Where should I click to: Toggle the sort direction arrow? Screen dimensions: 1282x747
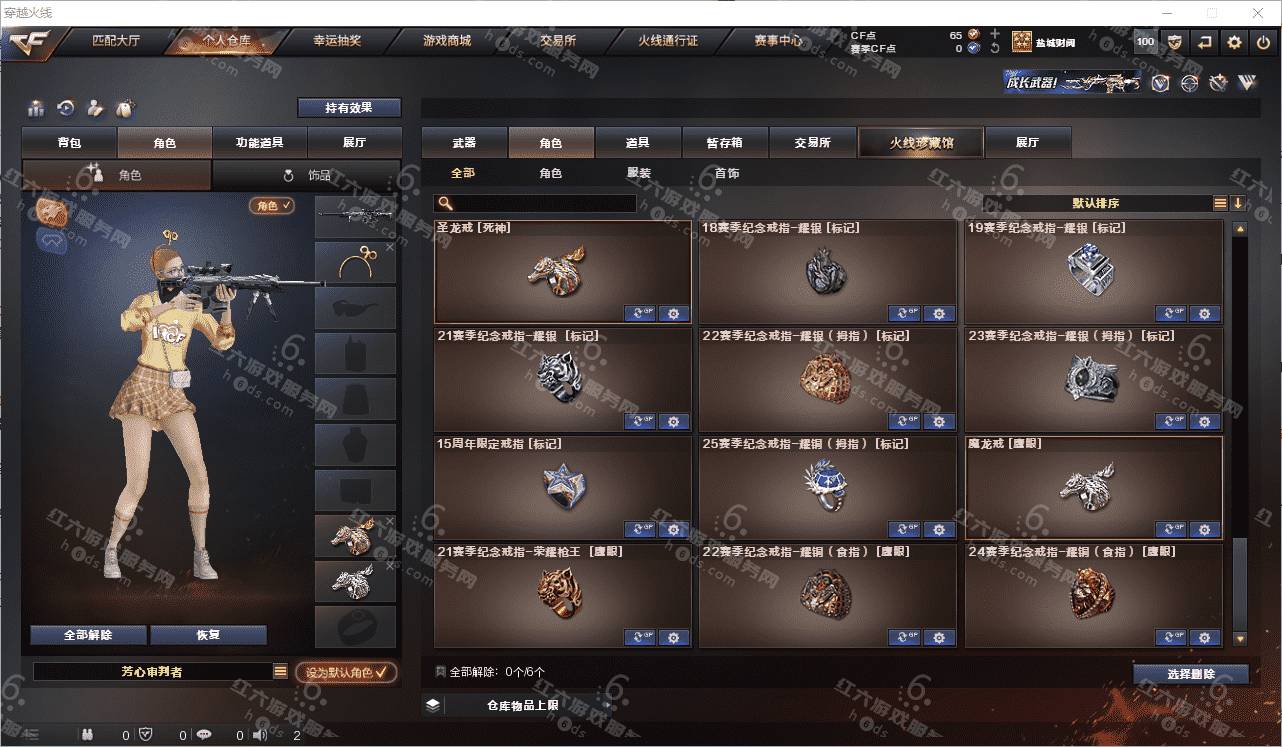pos(1238,203)
